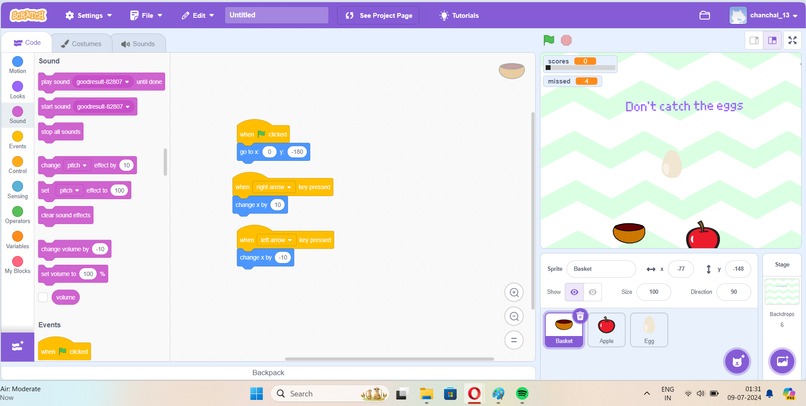Select the Apple sprite thumbnail
Image resolution: width=806 pixels, height=406 pixels.
607,329
